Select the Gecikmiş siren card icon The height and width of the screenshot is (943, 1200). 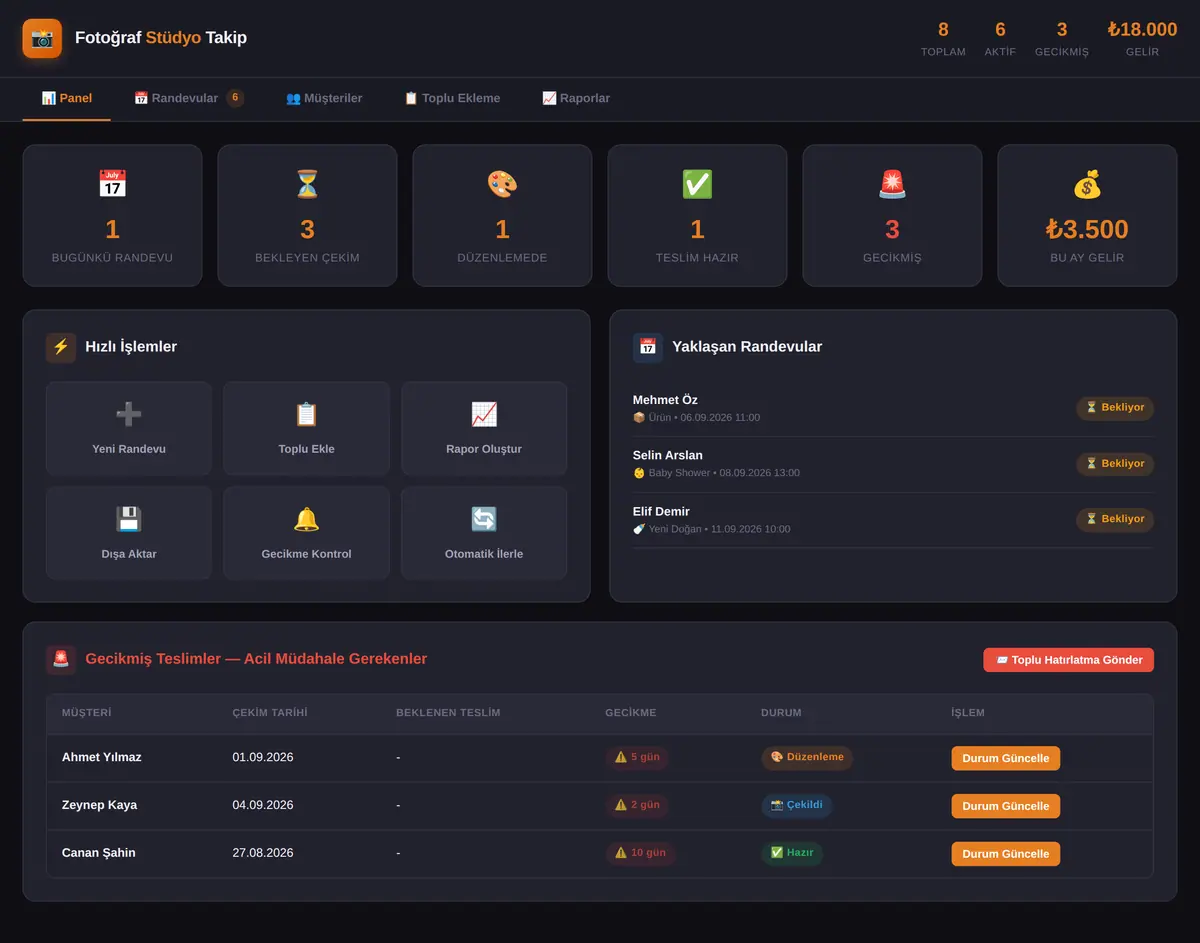pos(892,184)
